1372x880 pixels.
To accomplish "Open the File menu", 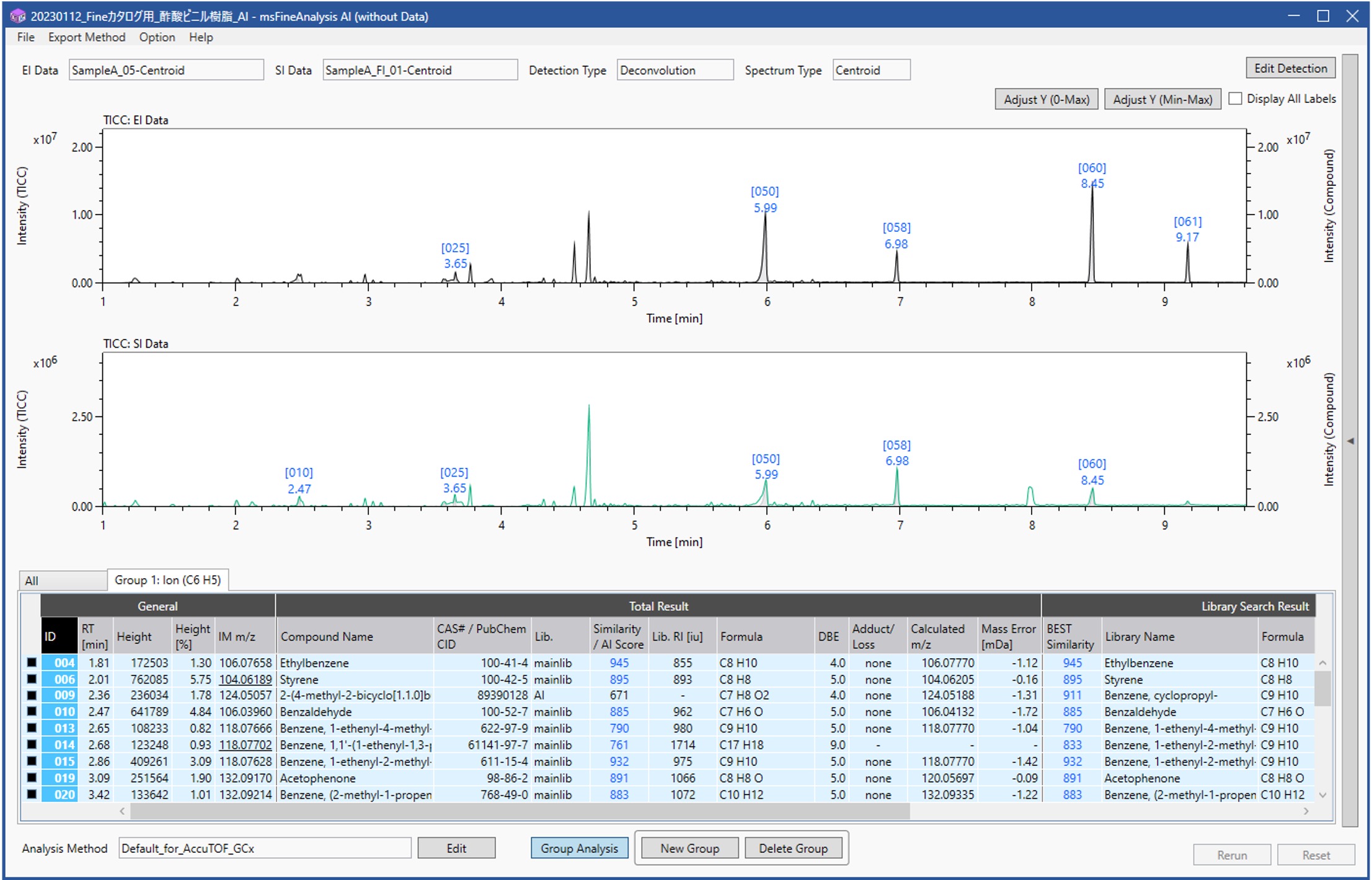I will [x=25, y=37].
